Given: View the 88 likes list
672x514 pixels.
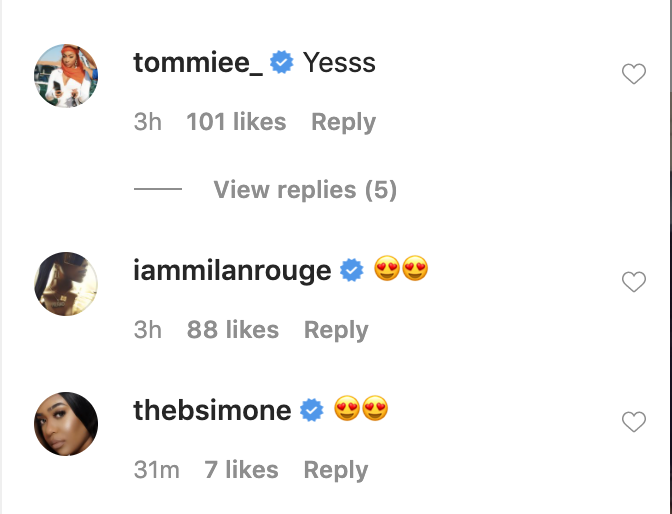Looking at the screenshot, I should click(233, 330).
